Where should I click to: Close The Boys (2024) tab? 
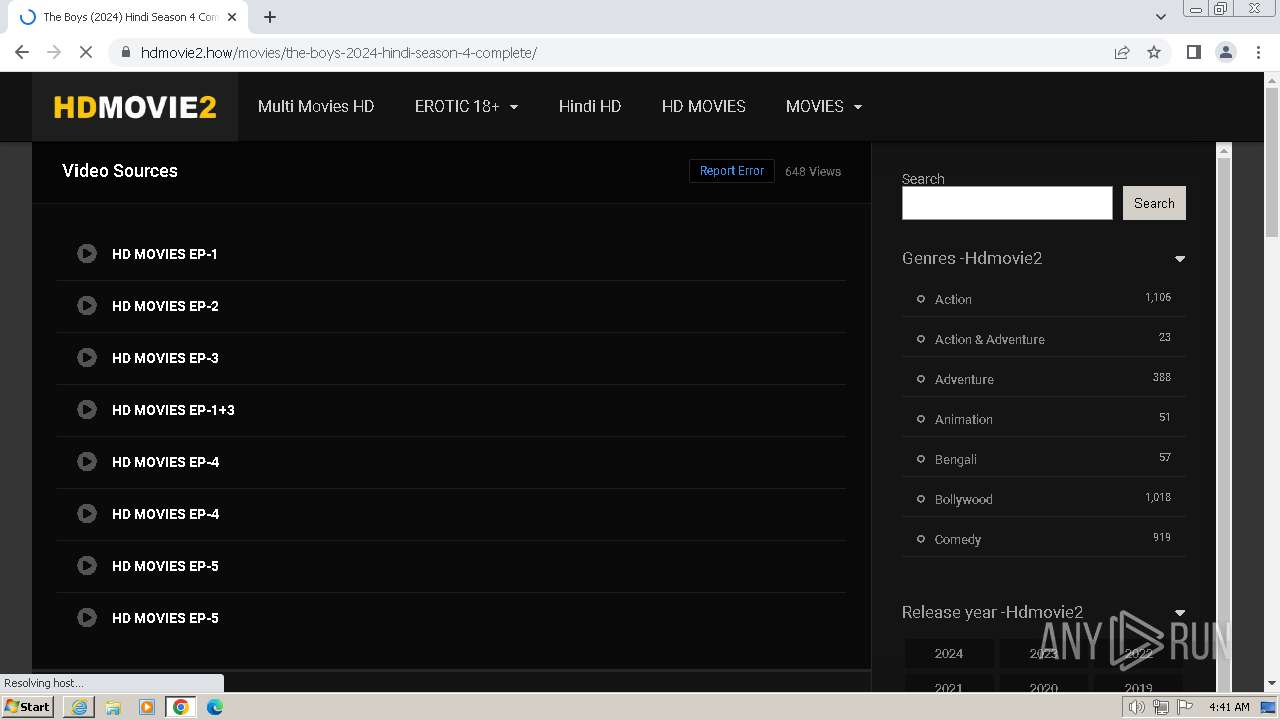232,17
